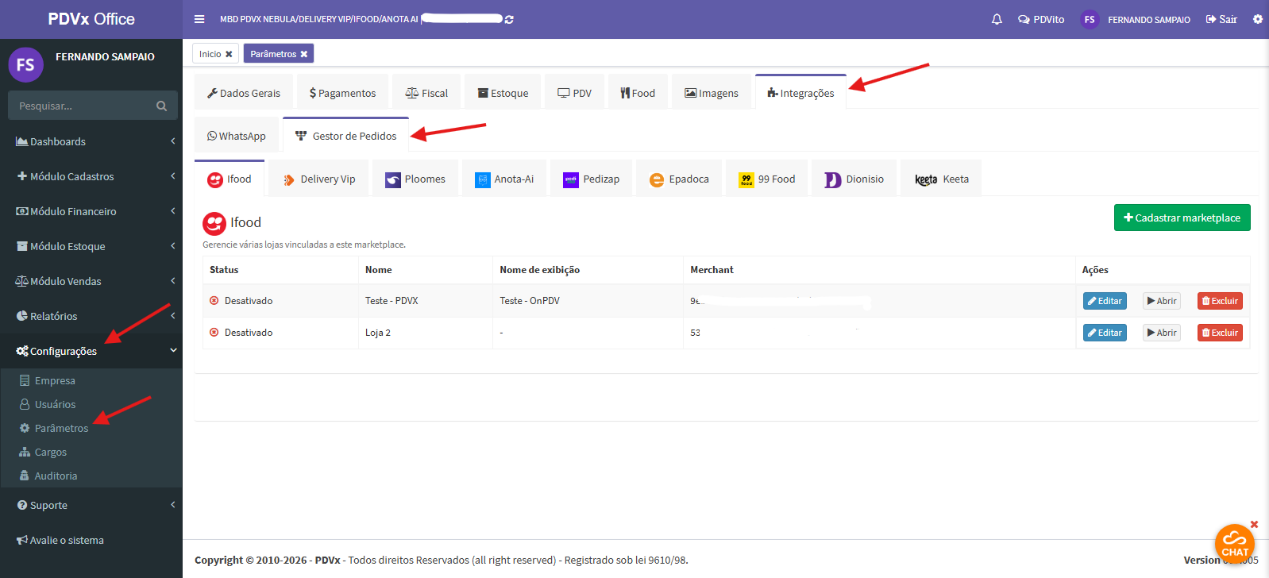Open the Epadoca marketplace tab

pos(679,179)
